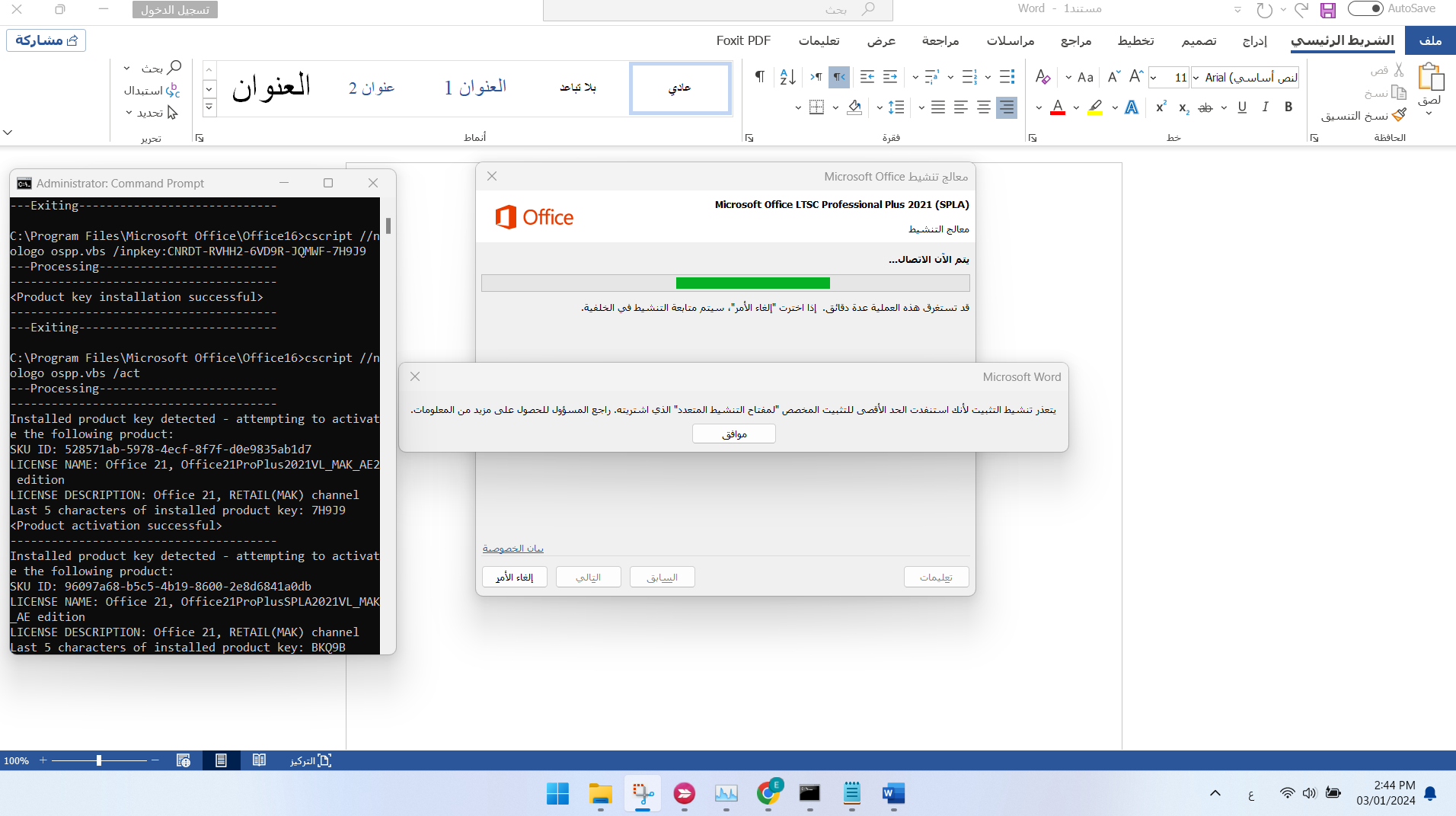Viewport: 1456px width, 816px height.
Task: Enable left-to-right text direction
Action: (x=816, y=77)
